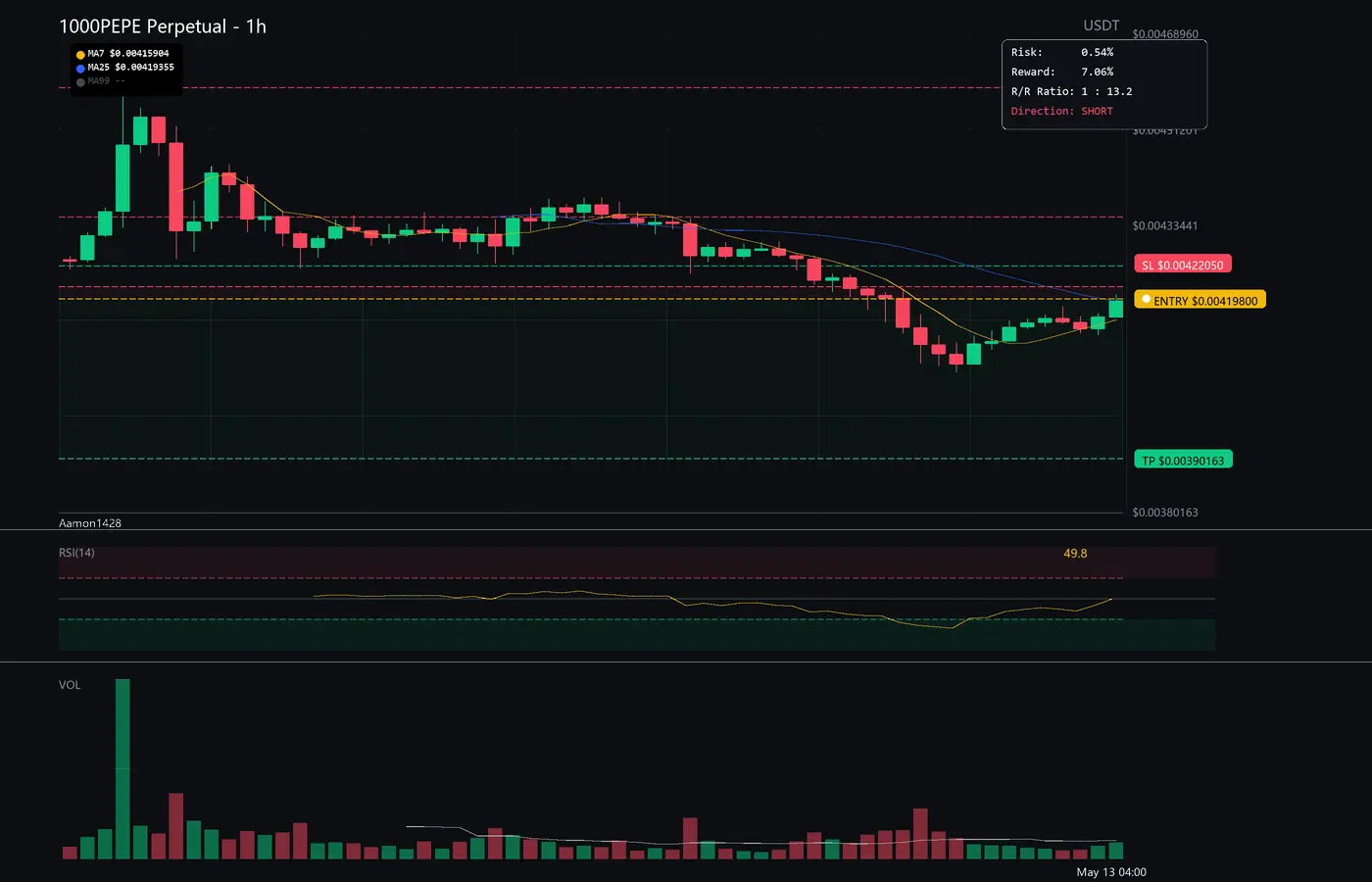Click the tallest green volume bar
The width and height of the screenshot is (1372, 882).
click(122, 769)
